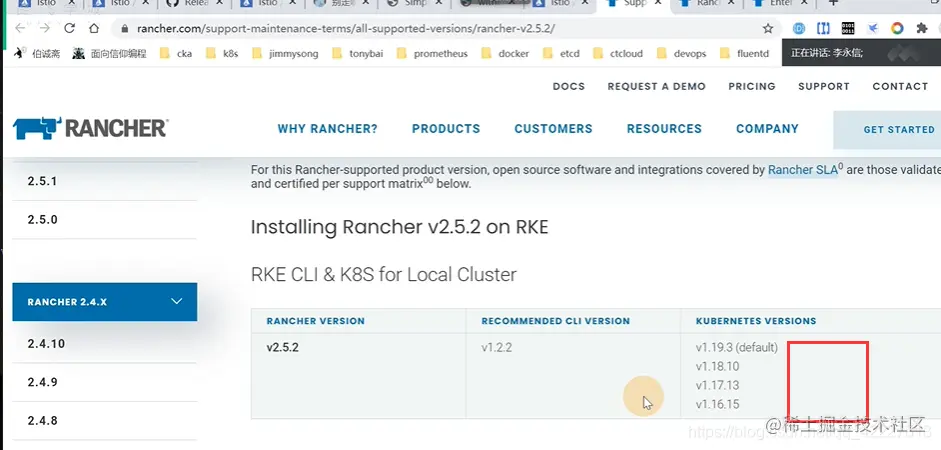This screenshot has width=941, height=450.
Task: Click the v1.19.3 (default) Kubernetes version
Action: click(736, 347)
